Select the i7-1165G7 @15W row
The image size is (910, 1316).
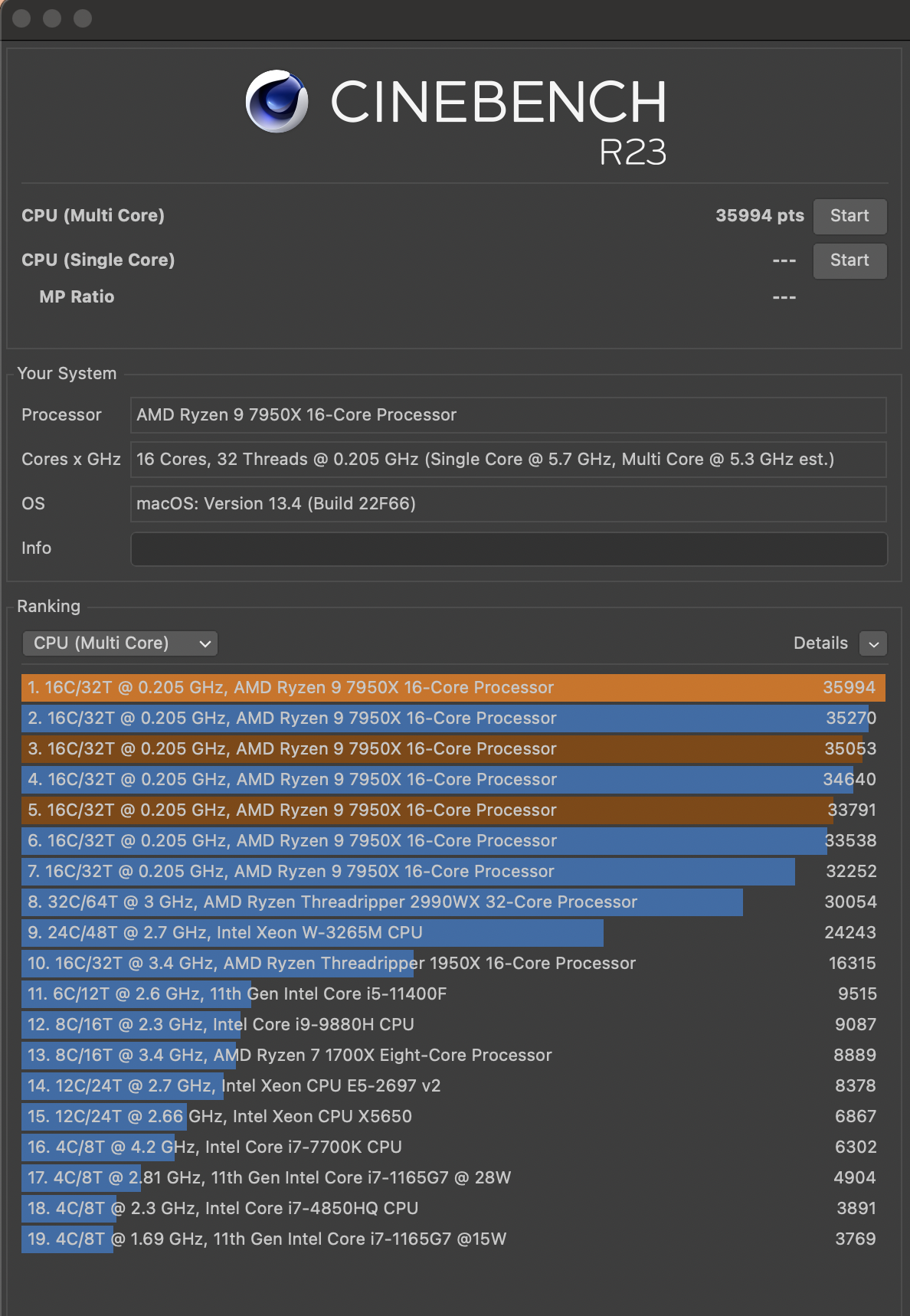[x=453, y=1239]
